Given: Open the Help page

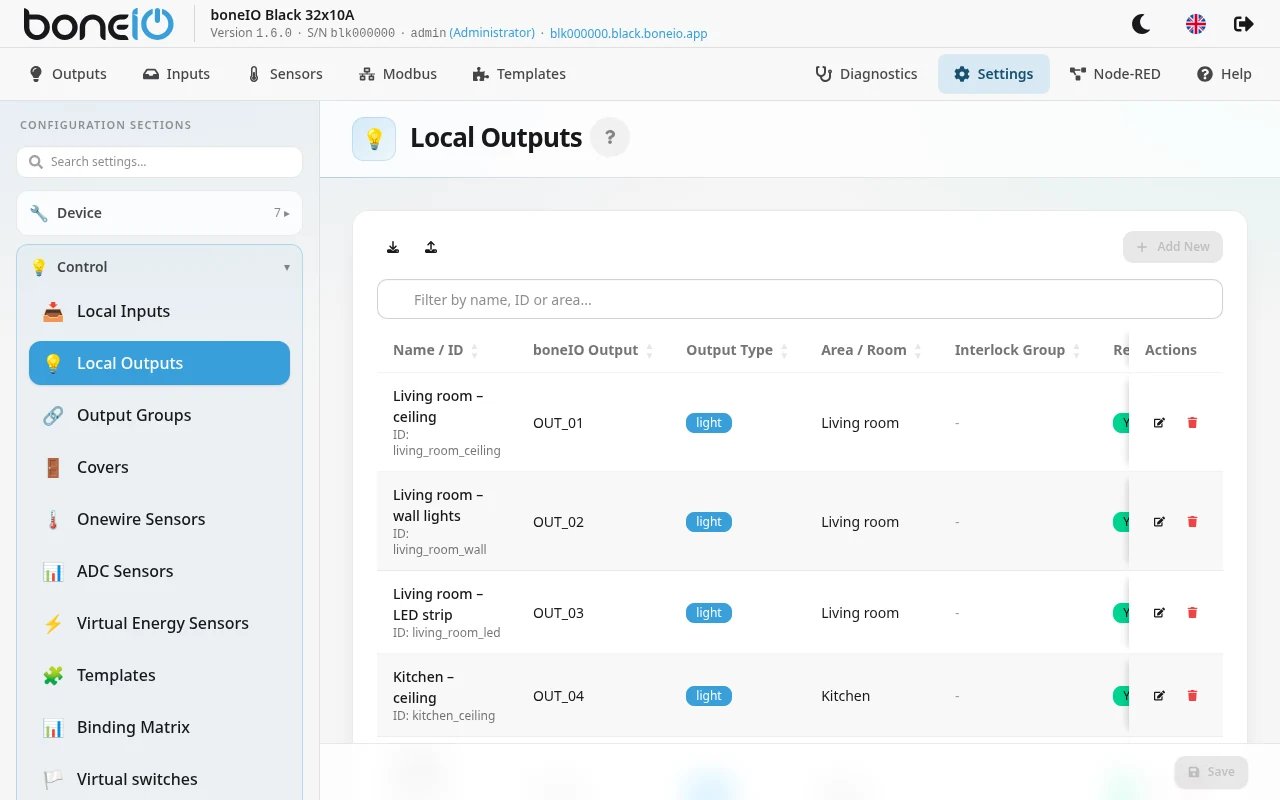Looking at the screenshot, I should coord(1224,74).
